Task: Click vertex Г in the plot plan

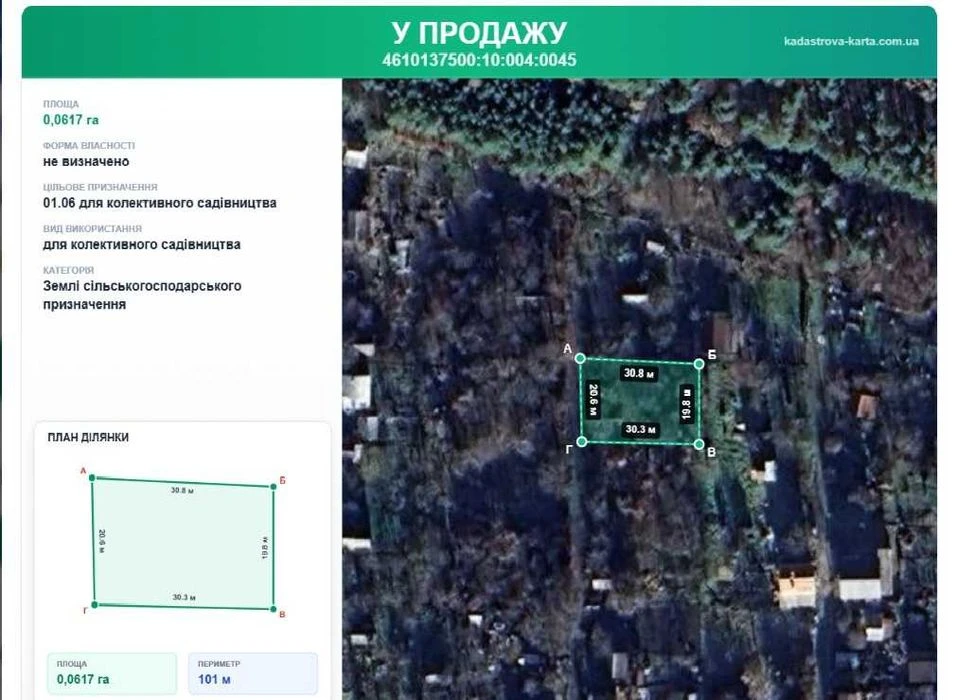Action: coord(95,605)
